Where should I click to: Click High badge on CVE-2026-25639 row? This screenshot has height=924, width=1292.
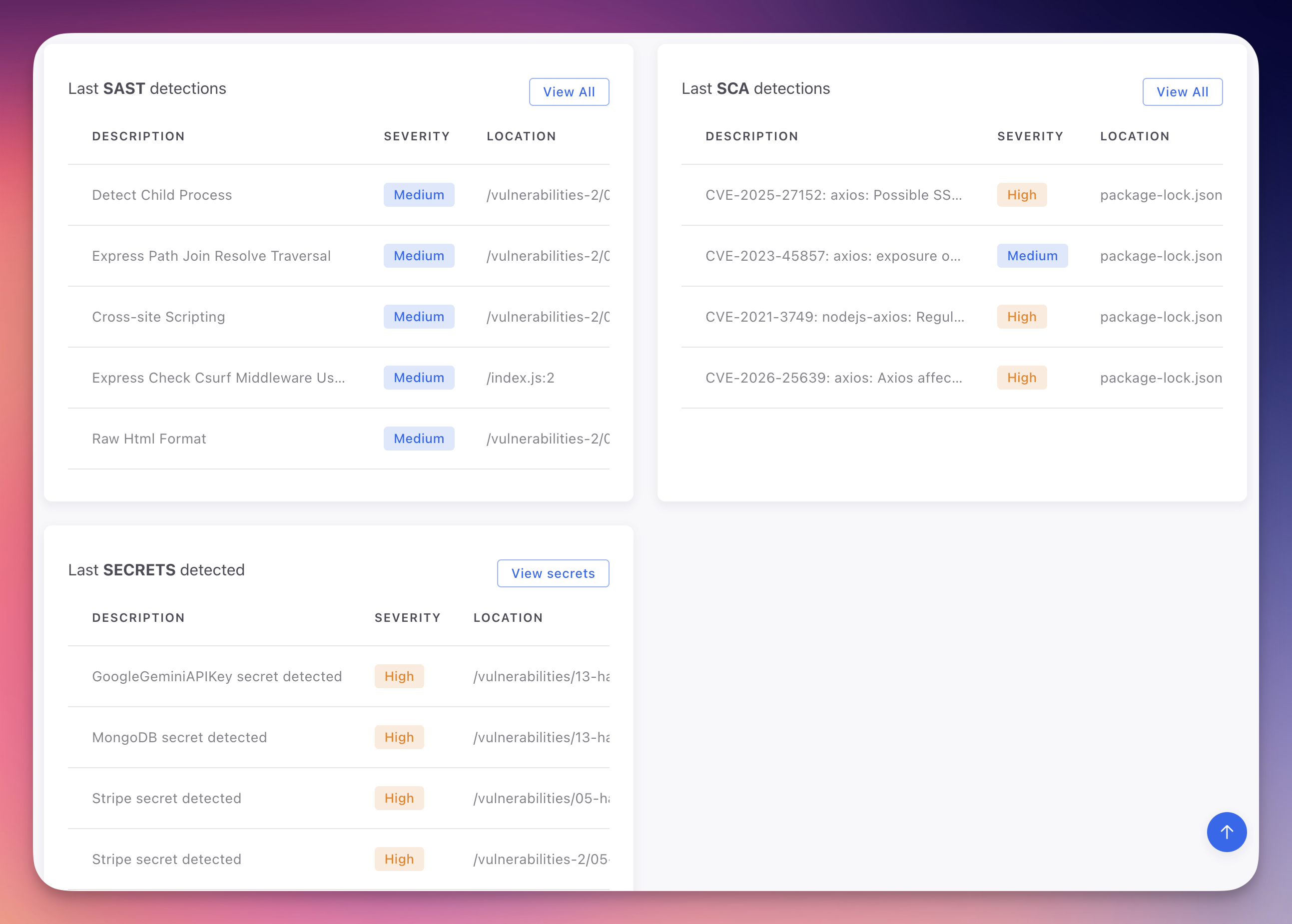tap(1021, 378)
